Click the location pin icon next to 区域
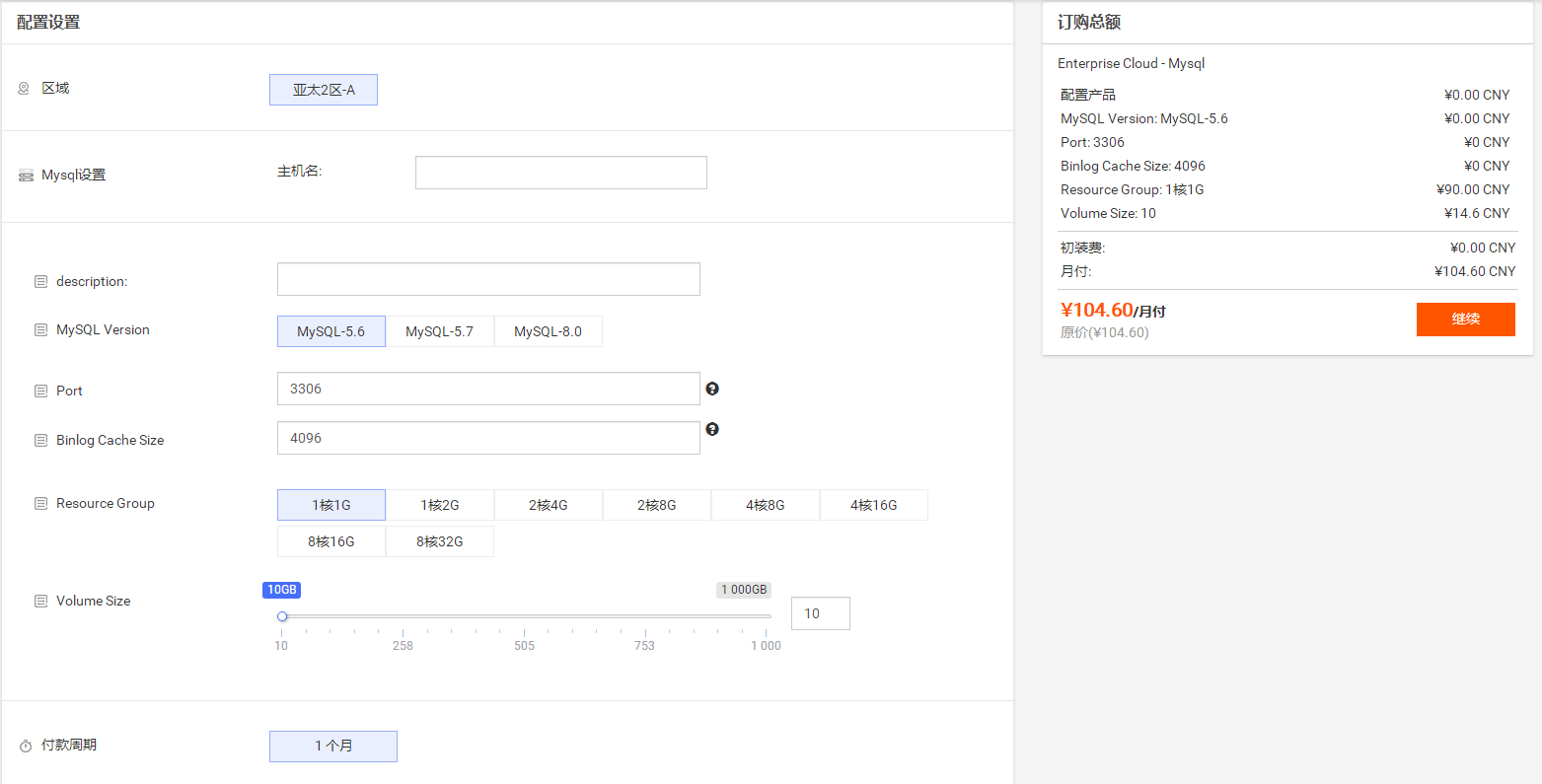This screenshot has width=1542, height=784. click(24, 89)
